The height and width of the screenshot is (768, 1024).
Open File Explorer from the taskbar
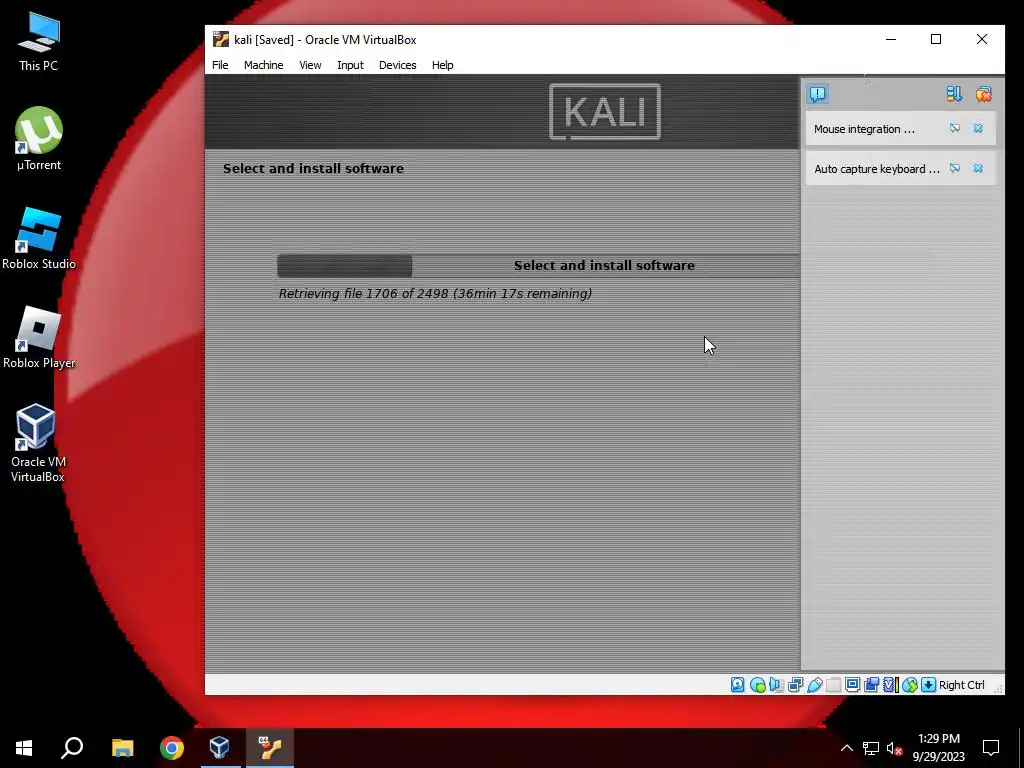tap(122, 748)
